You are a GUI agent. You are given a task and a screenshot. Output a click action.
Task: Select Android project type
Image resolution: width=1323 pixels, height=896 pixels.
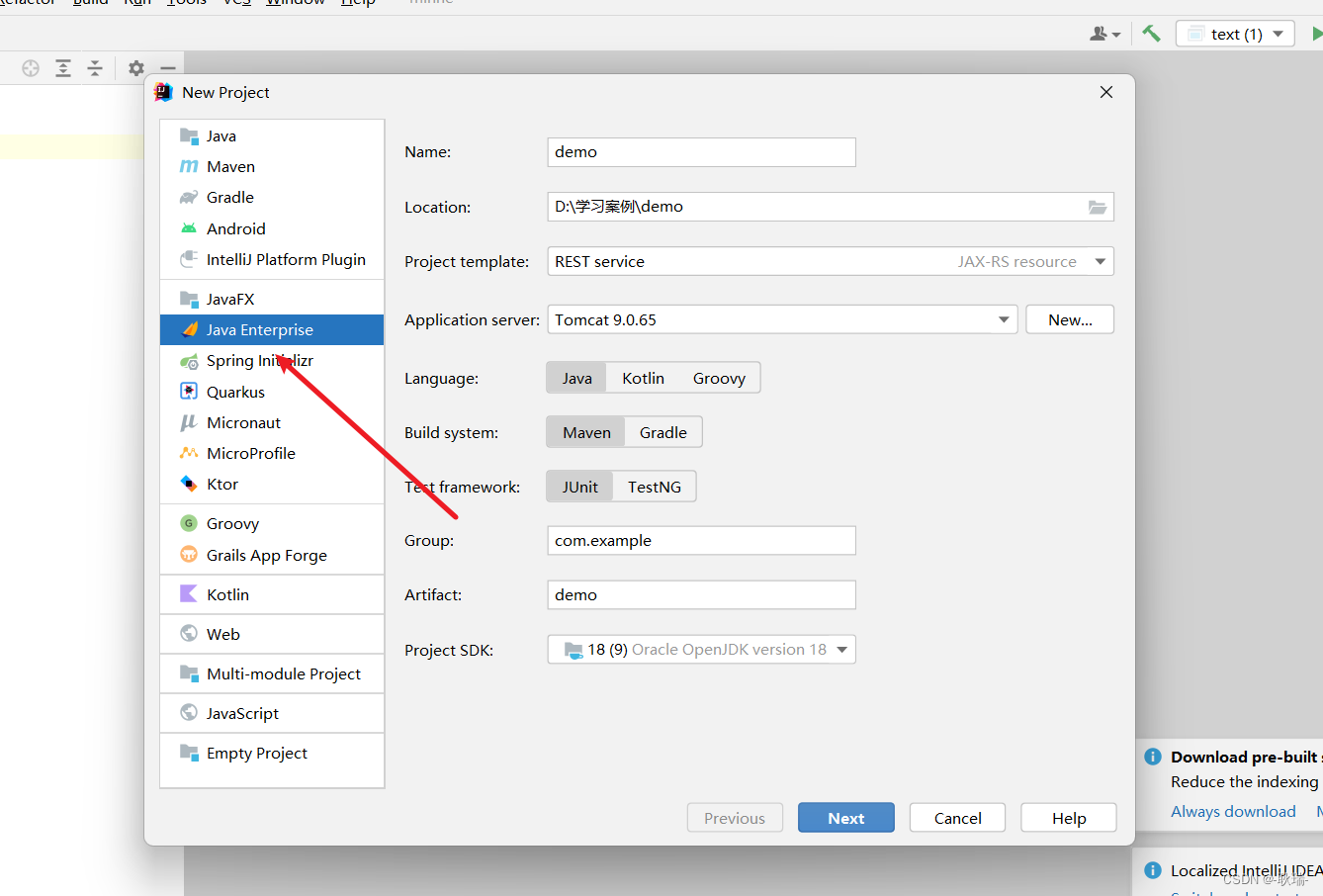coord(272,228)
